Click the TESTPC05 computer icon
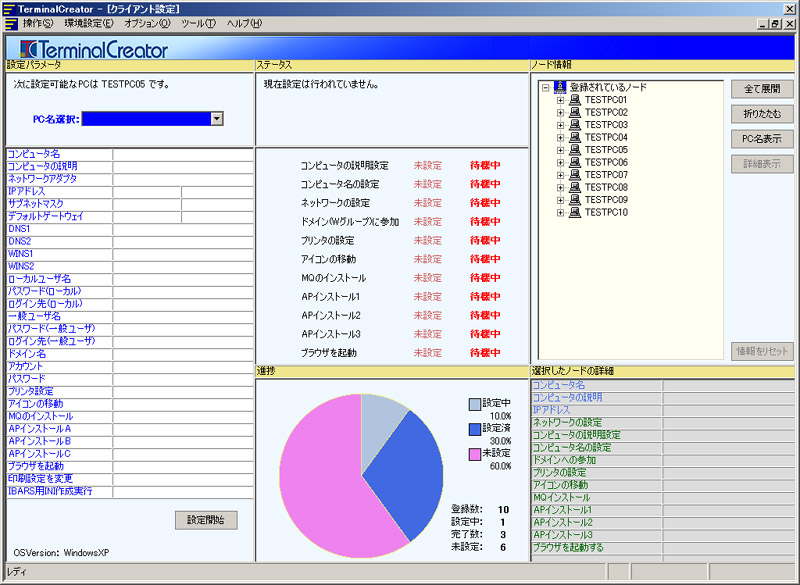This screenshot has height=585, width=800. (x=575, y=150)
